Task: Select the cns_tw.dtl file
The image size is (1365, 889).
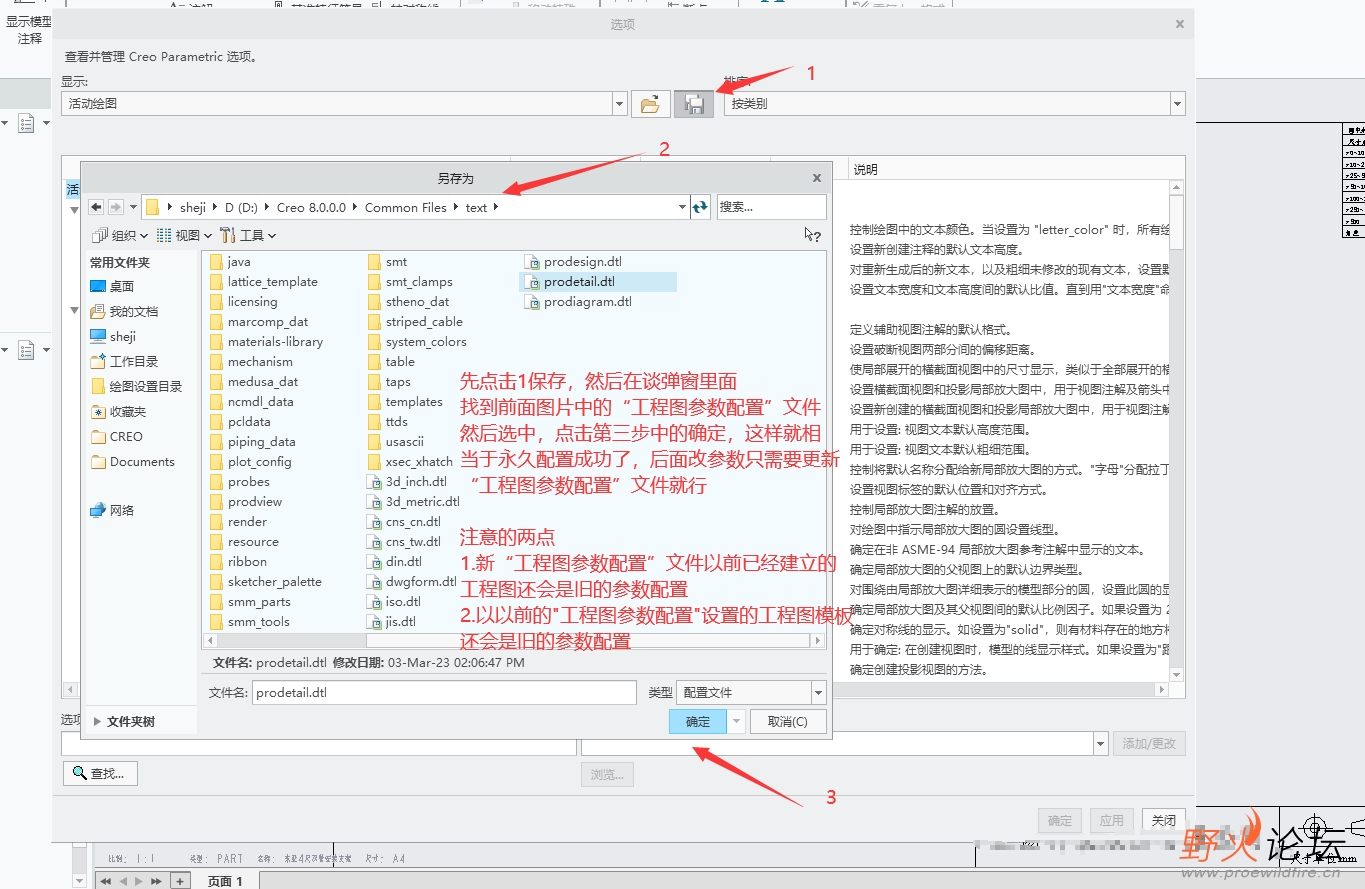Action: [x=404, y=542]
